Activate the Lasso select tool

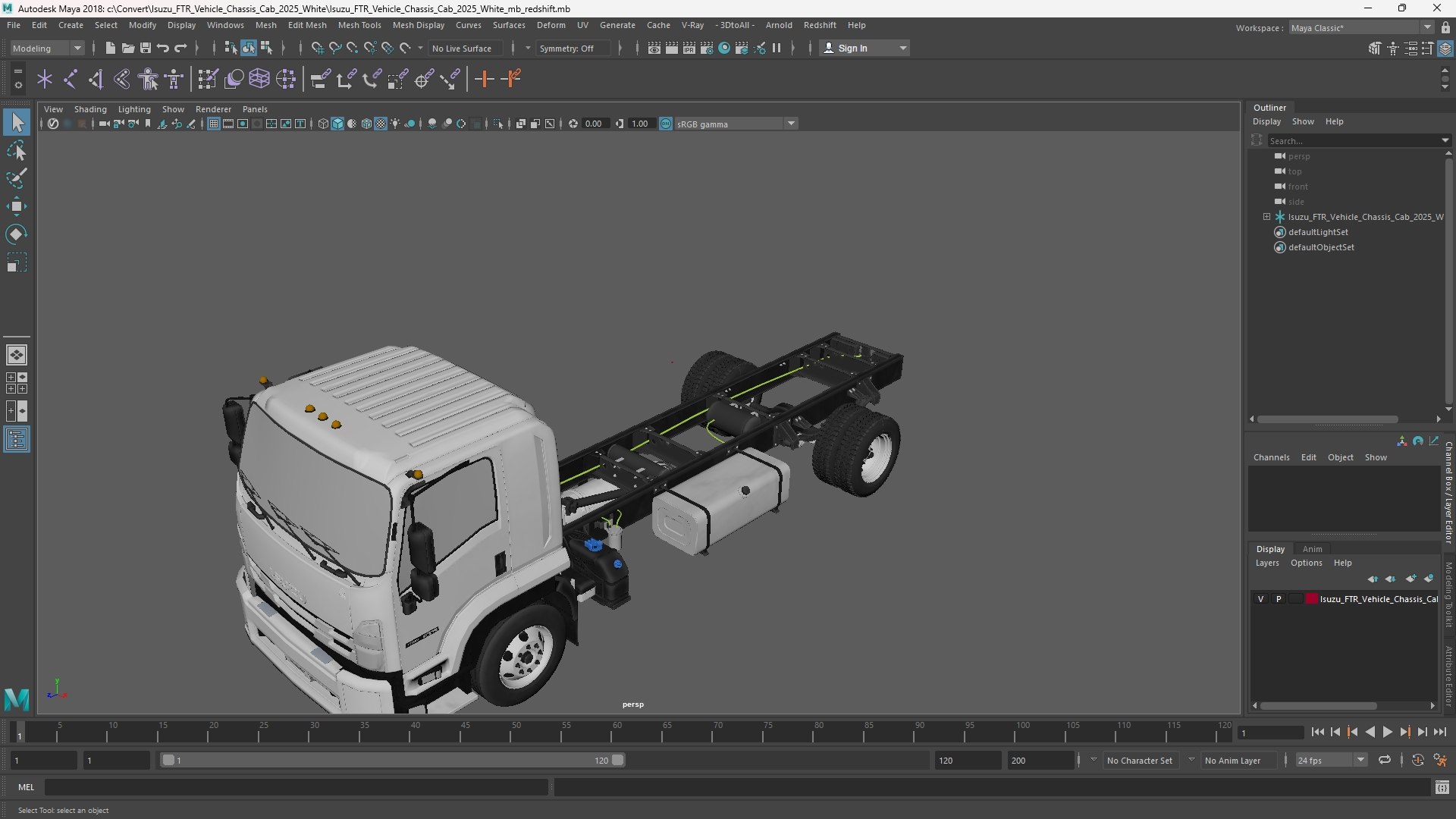point(17,150)
